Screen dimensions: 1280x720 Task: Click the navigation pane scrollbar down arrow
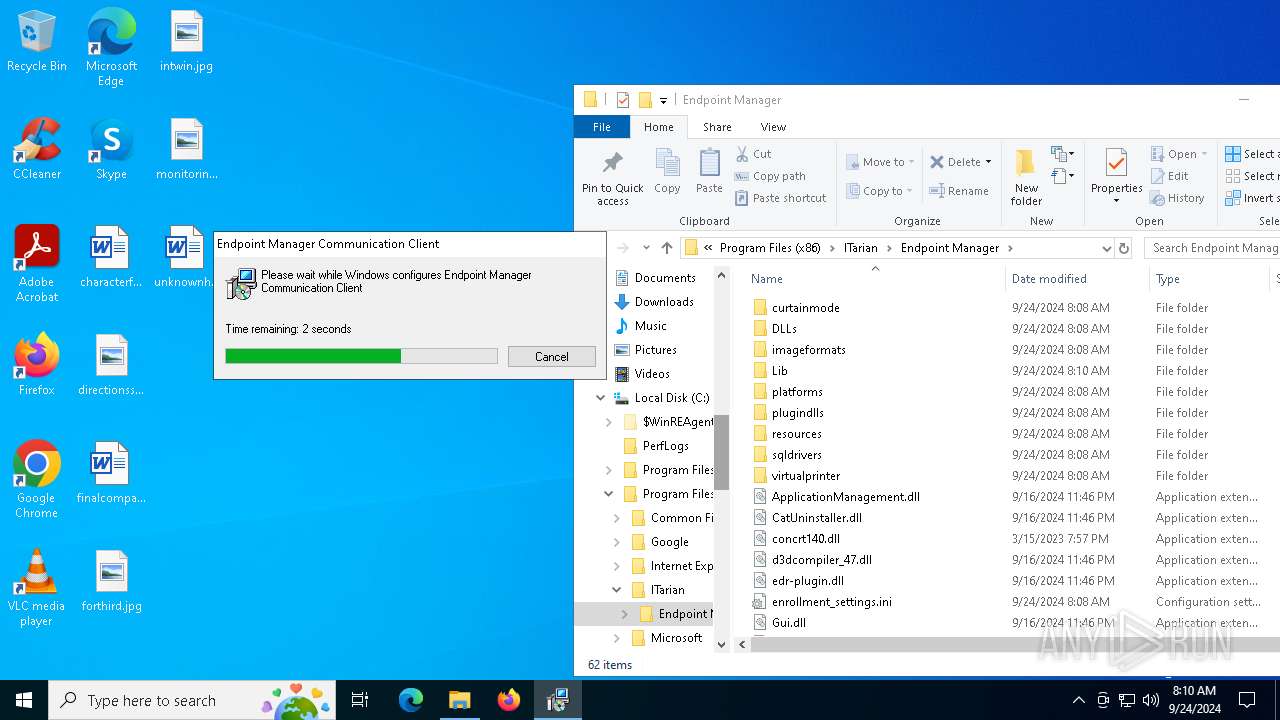(721, 645)
